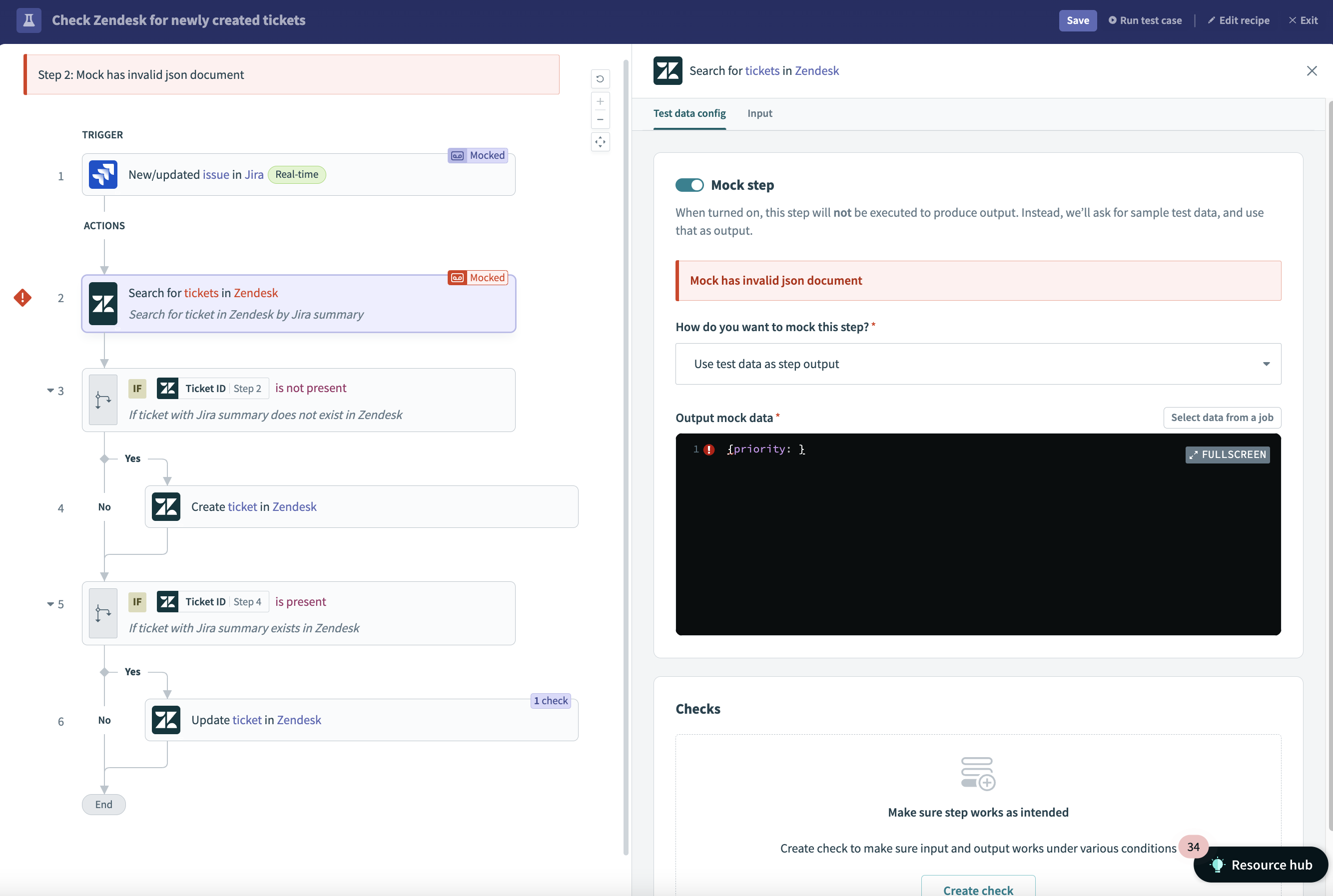This screenshot has height=896, width=1333.
Task: Turn off the Mock step toggle
Action: point(689,185)
